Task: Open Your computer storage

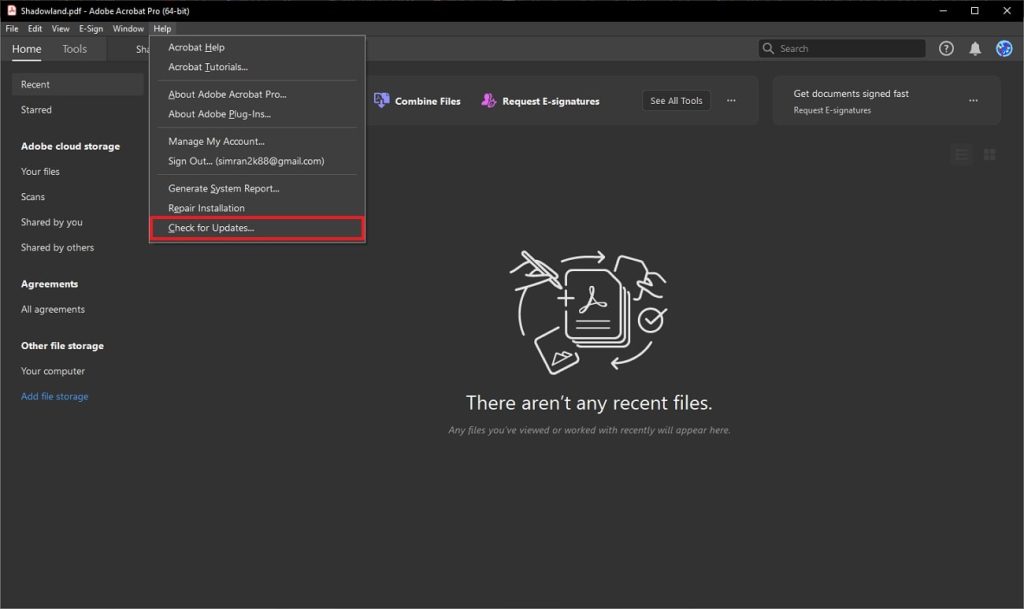Action: (53, 371)
